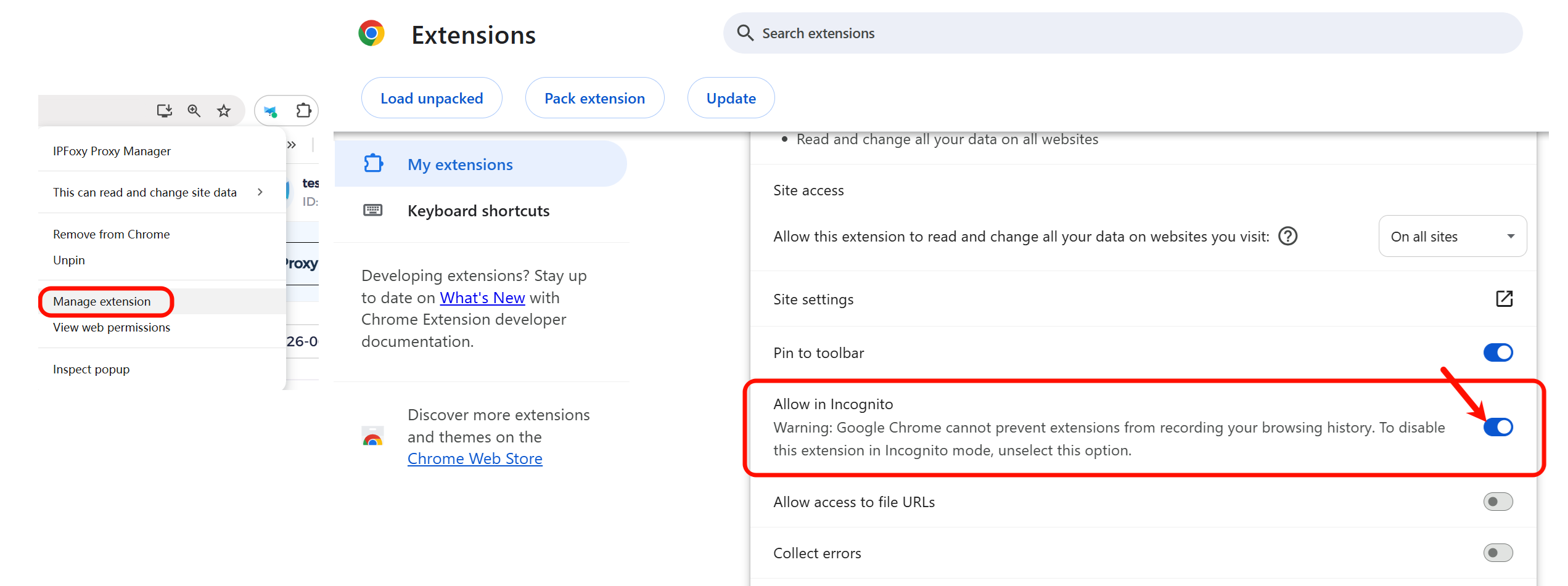Click the zoom magnifier icon in address bar
The width and height of the screenshot is (1568, 586).
pyautogui.click(x=194, y=111)
